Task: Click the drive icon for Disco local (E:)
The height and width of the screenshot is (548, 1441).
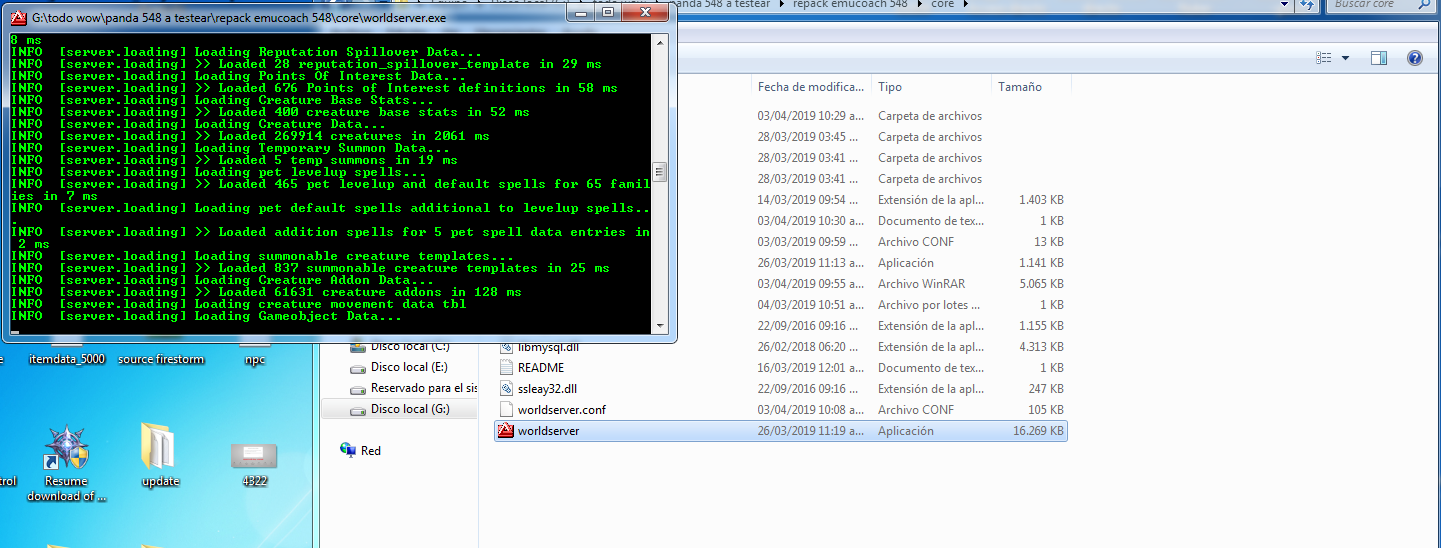Action: [x=360, y=368]
